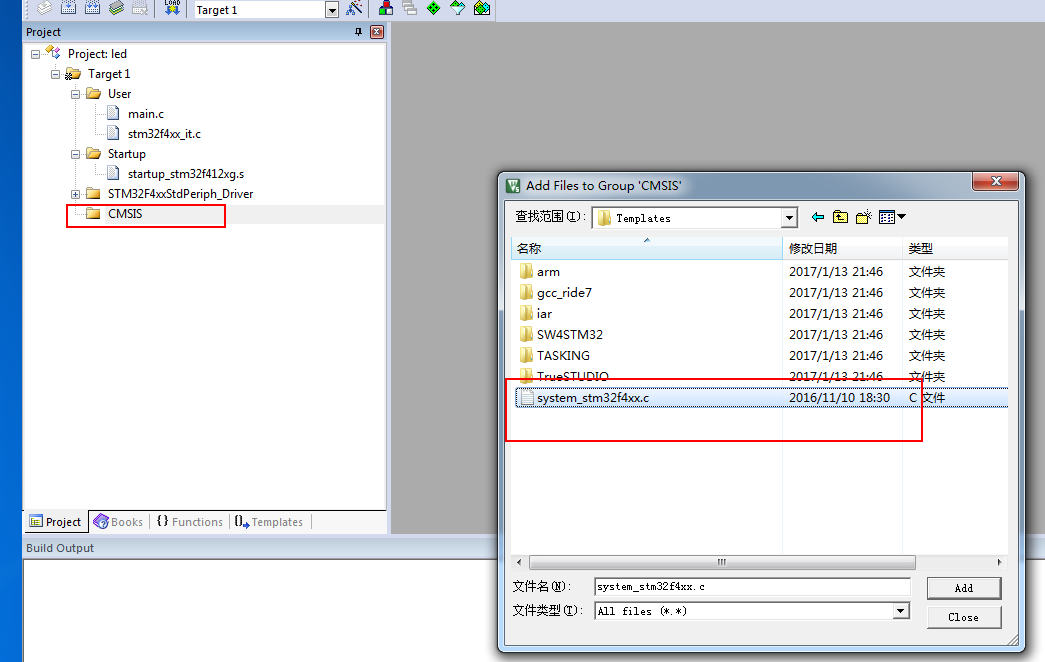
Task: Click the Close button in dialog
Action: (963, 617)
